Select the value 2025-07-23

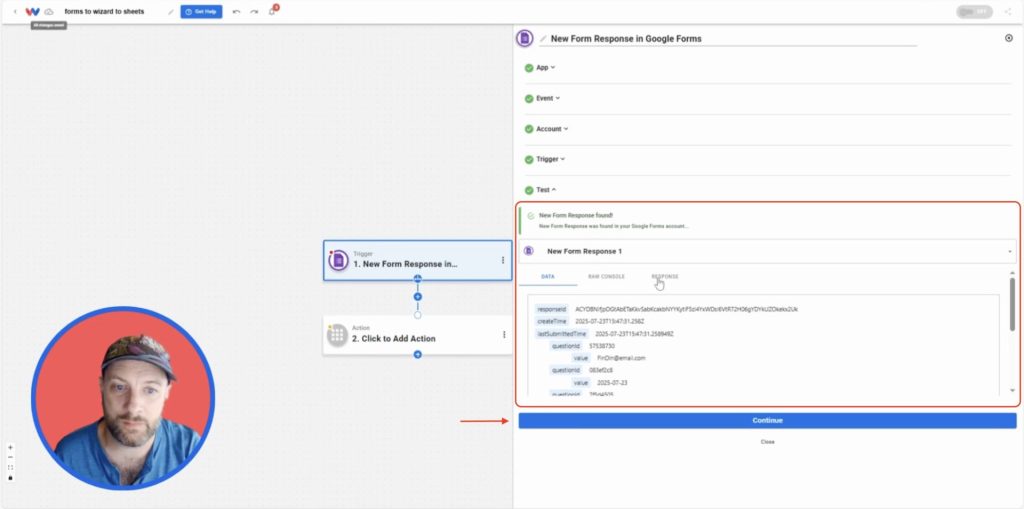tap(612, 383)
